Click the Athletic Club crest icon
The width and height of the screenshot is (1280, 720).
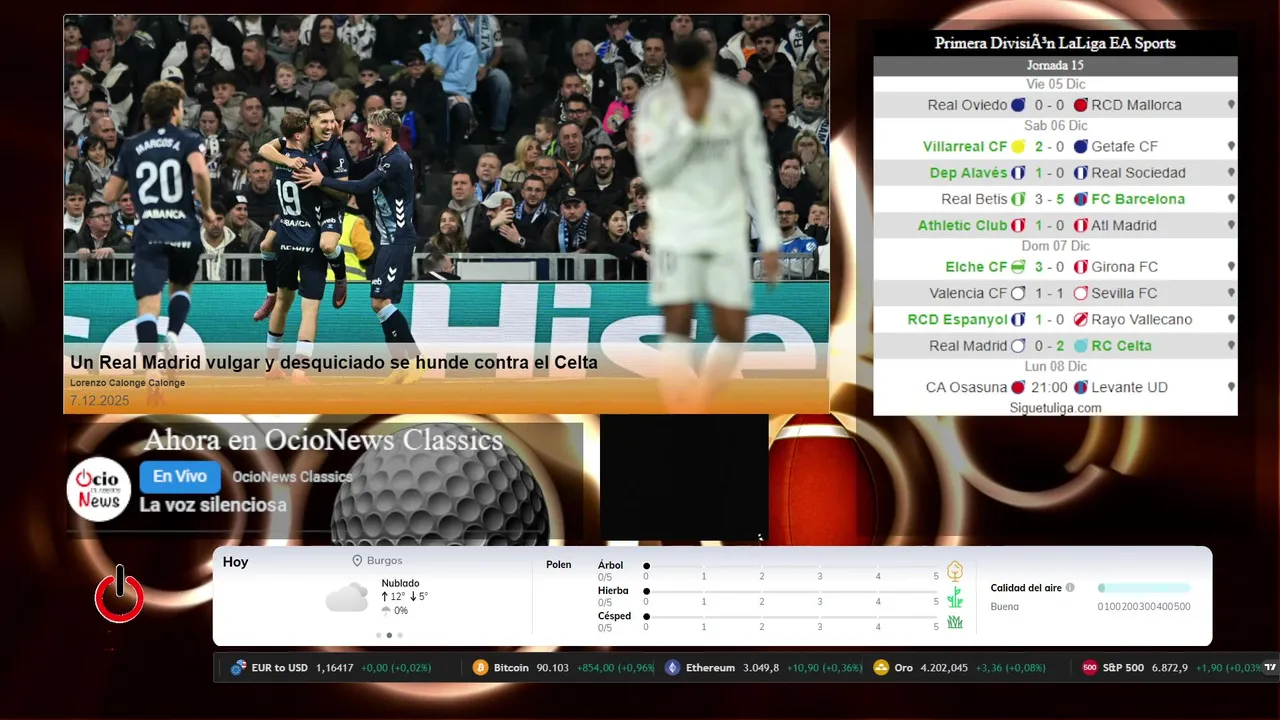(1018, 226)
